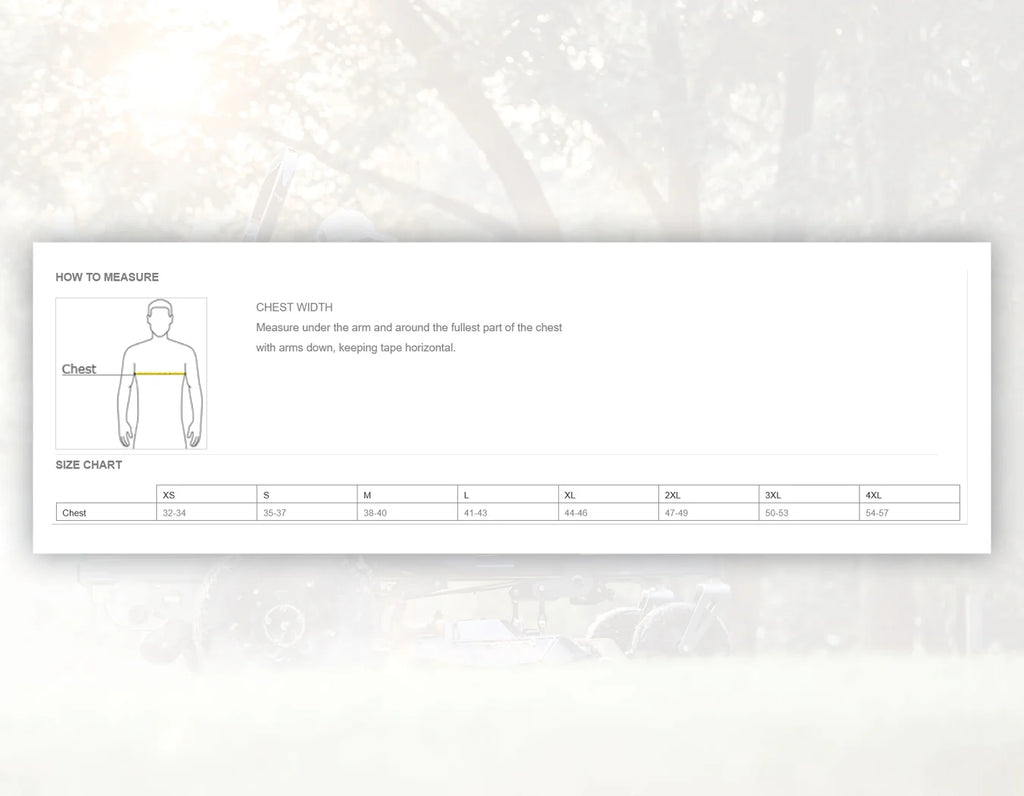
Task: Select the 4XL column header
Action: [873, 495]
